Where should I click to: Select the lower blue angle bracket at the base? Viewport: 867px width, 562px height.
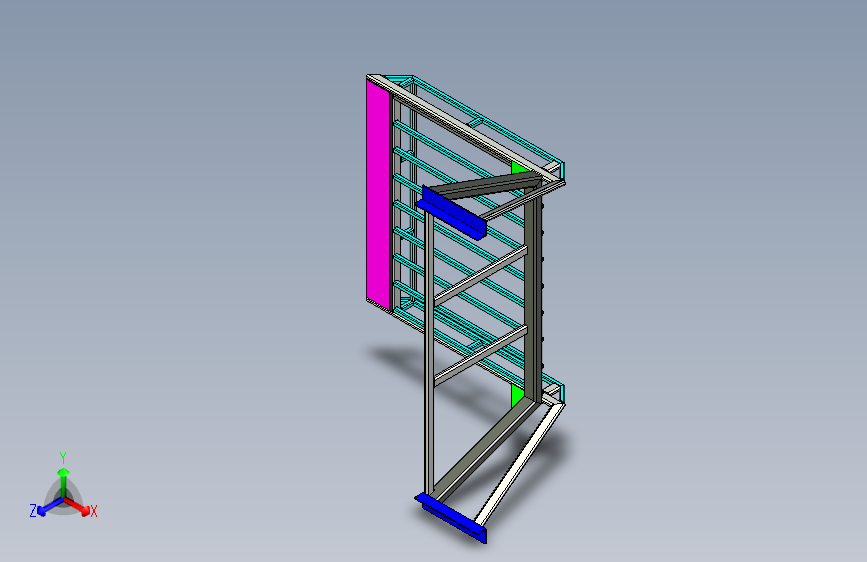[452, 516]
